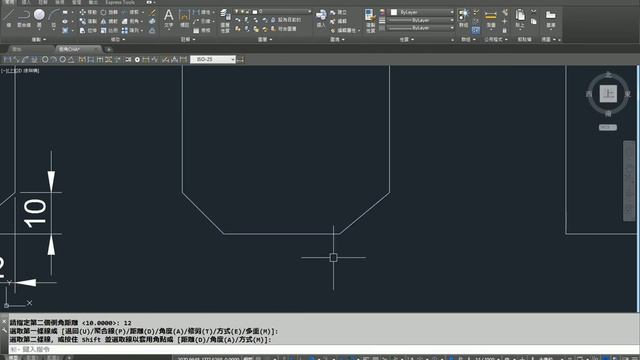Open the Express Tools ribbon tab
This screenshot has width=640, height=360.
[120, 2]
